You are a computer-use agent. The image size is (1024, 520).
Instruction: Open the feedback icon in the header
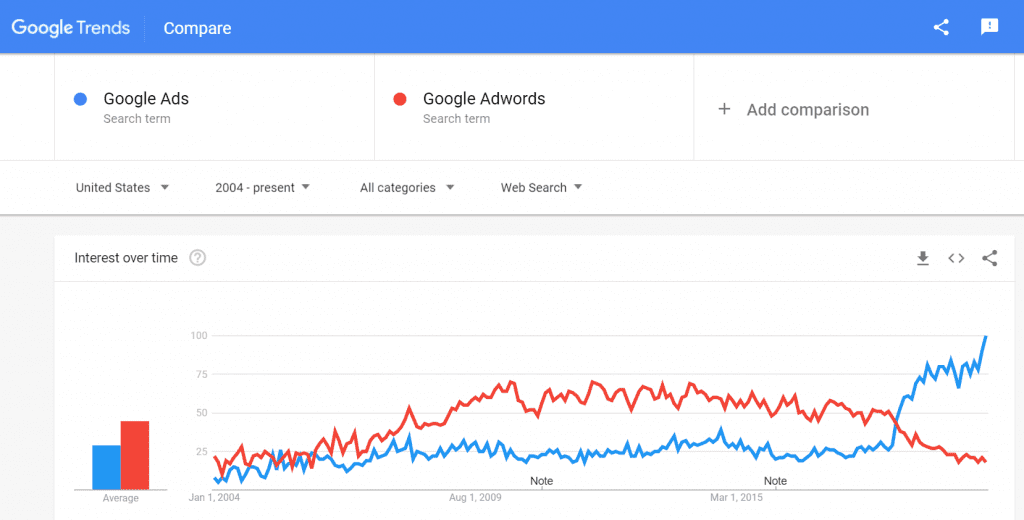tap(989, 27)
